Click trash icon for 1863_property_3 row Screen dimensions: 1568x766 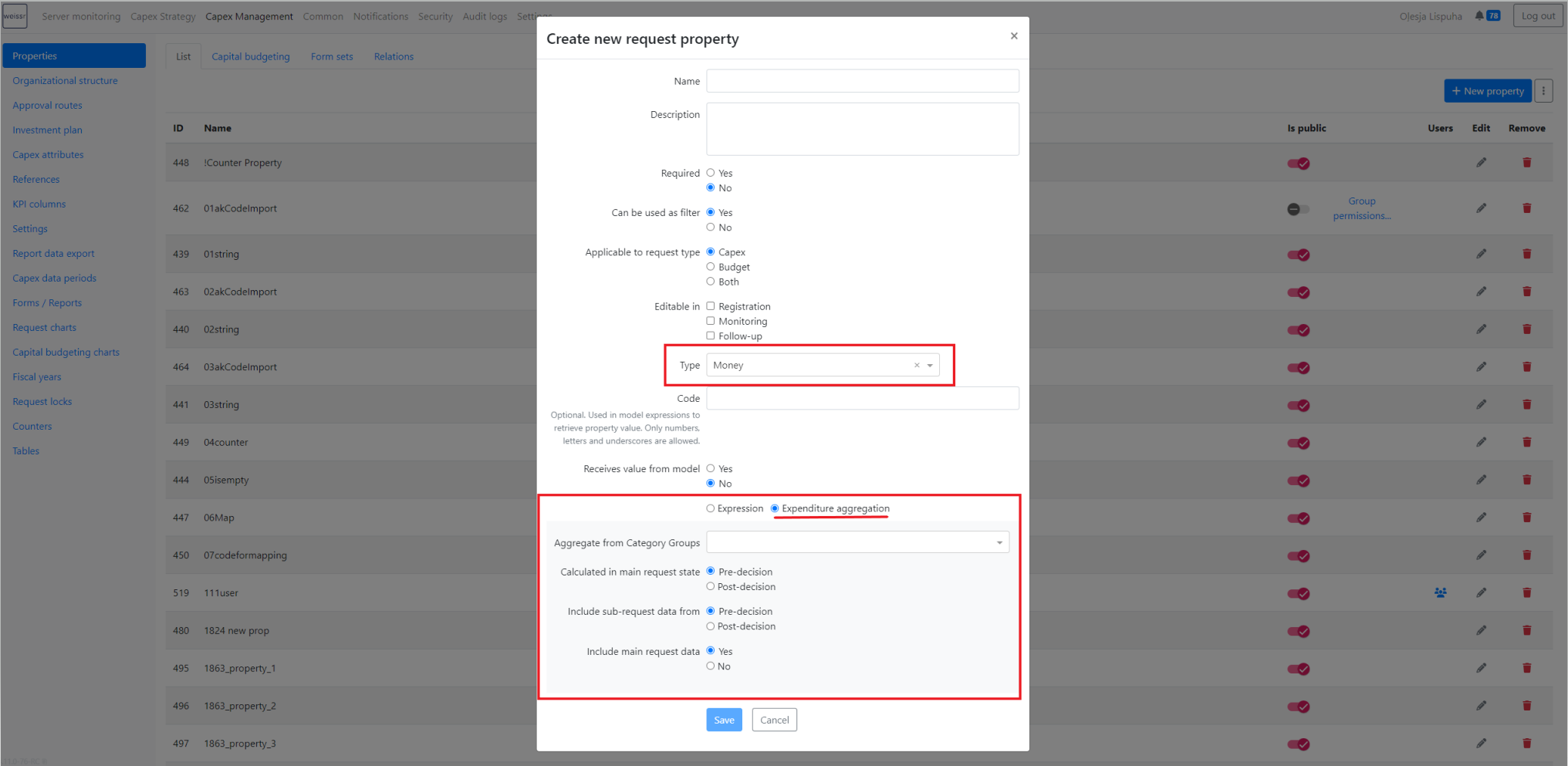(1526, 744)
